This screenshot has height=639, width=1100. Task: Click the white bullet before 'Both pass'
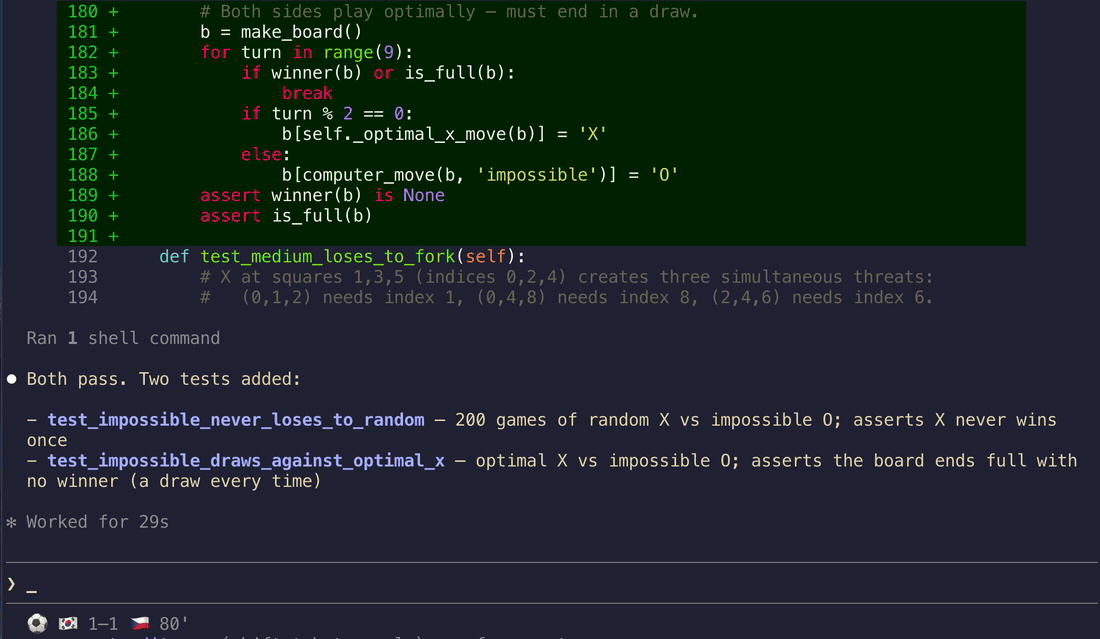11,379
